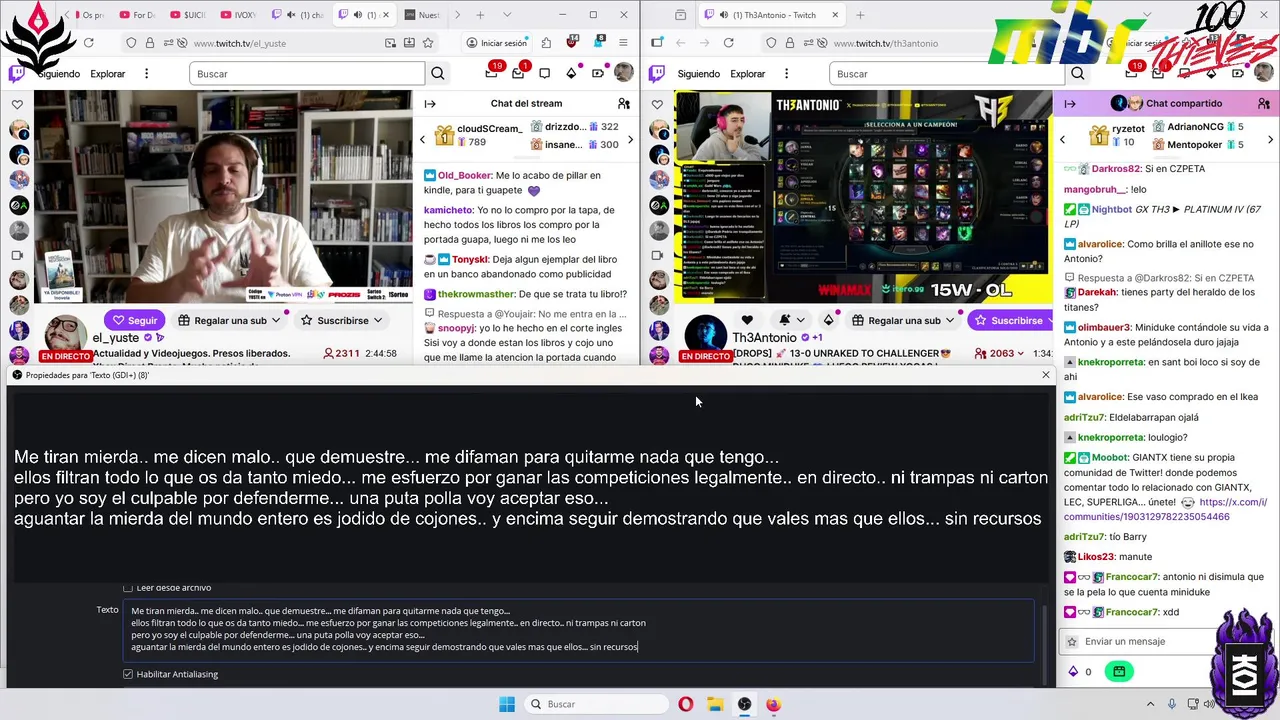This screenshot has height=720, width=1280.
Task: Bookmark el_yuste page with star icon
Action: [428, 43]
